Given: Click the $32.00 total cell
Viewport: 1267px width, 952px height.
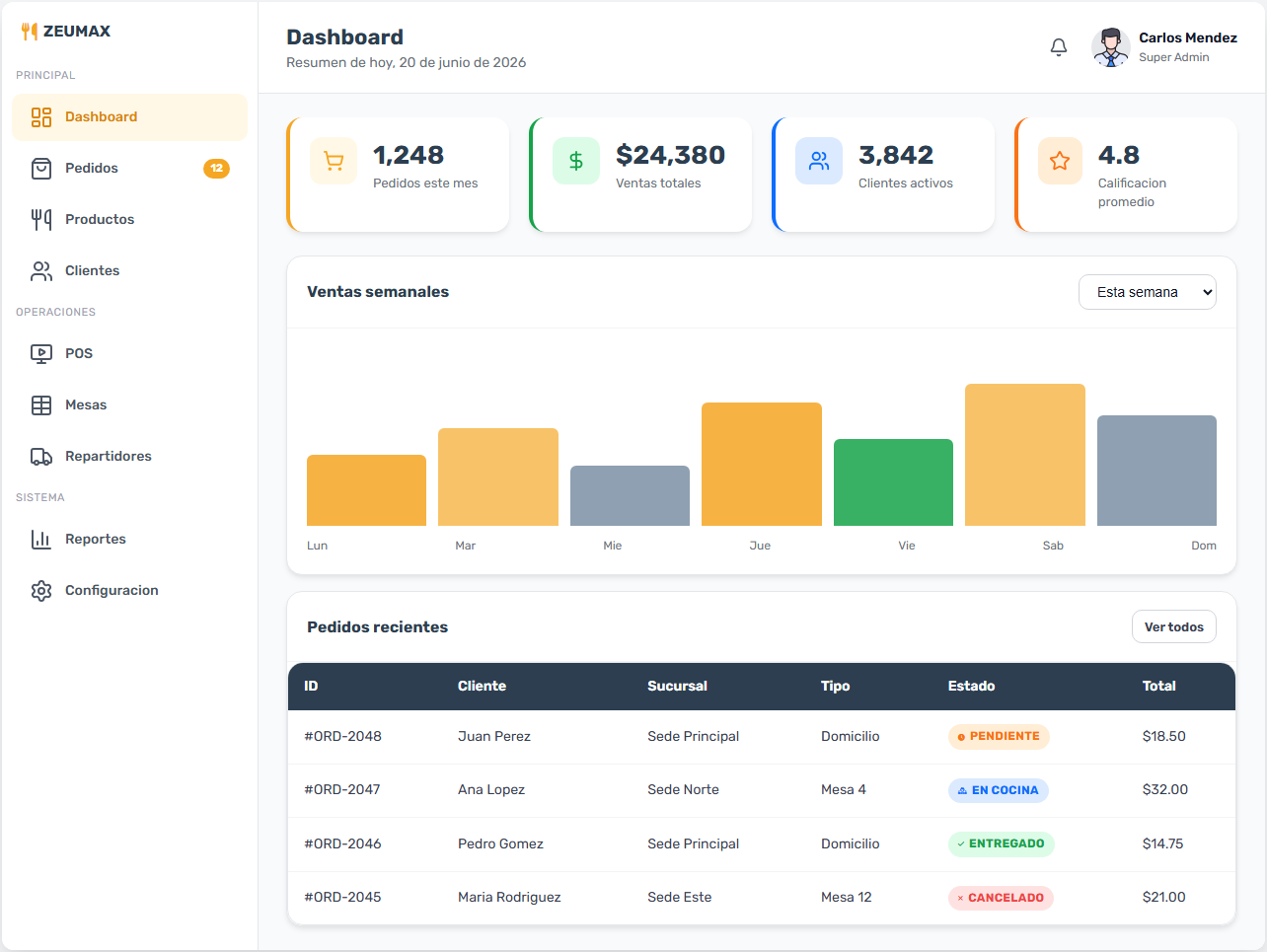Looking at the screenshot, I should point(1165,790).
